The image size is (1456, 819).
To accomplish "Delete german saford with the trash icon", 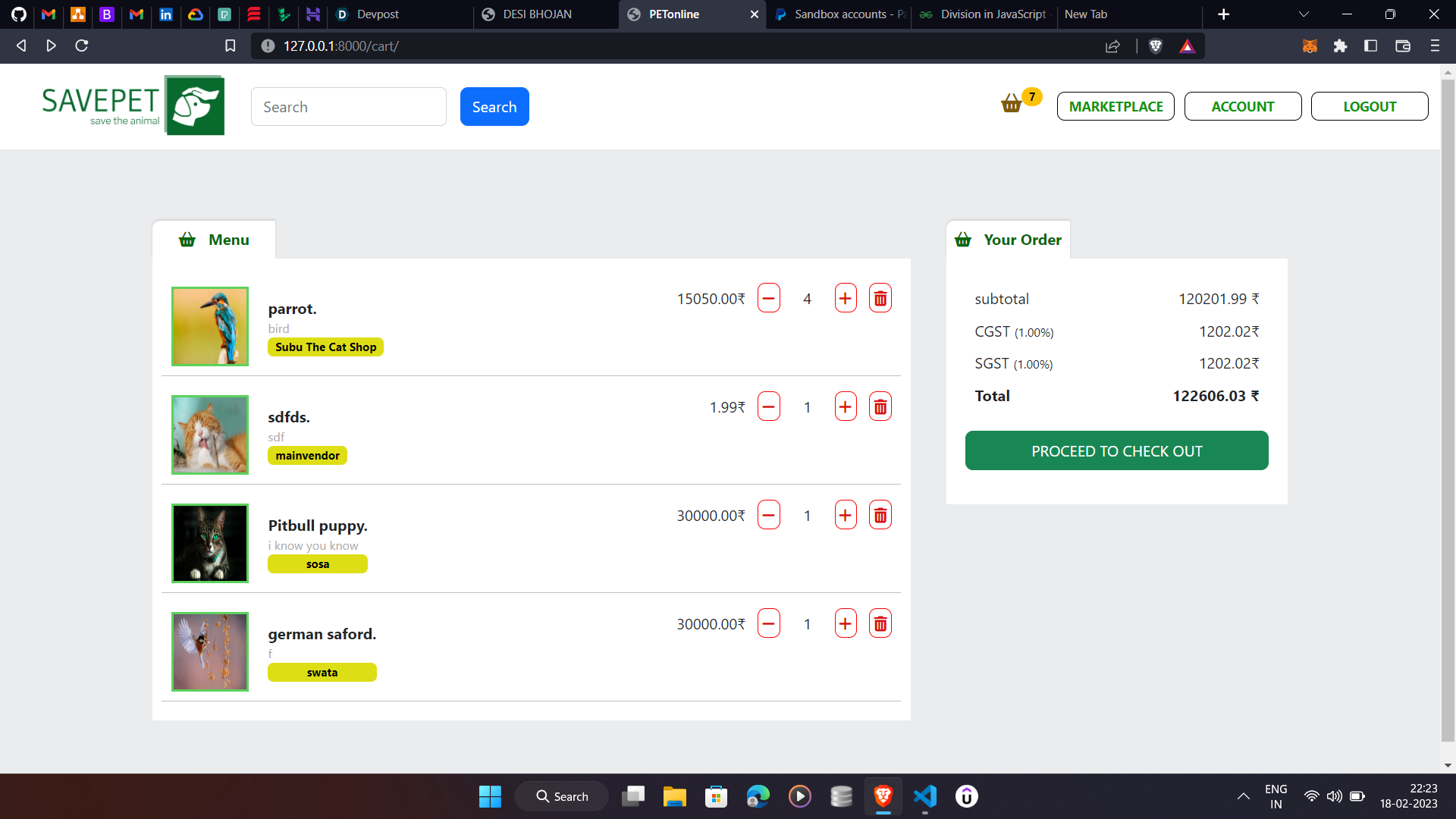I will (880, 623).
